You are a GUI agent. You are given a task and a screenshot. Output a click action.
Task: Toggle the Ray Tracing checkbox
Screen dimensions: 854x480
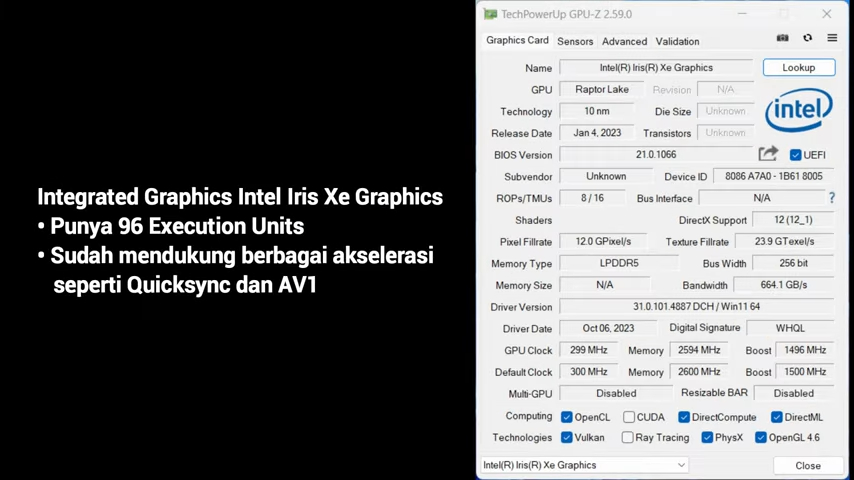coord(627,437)
